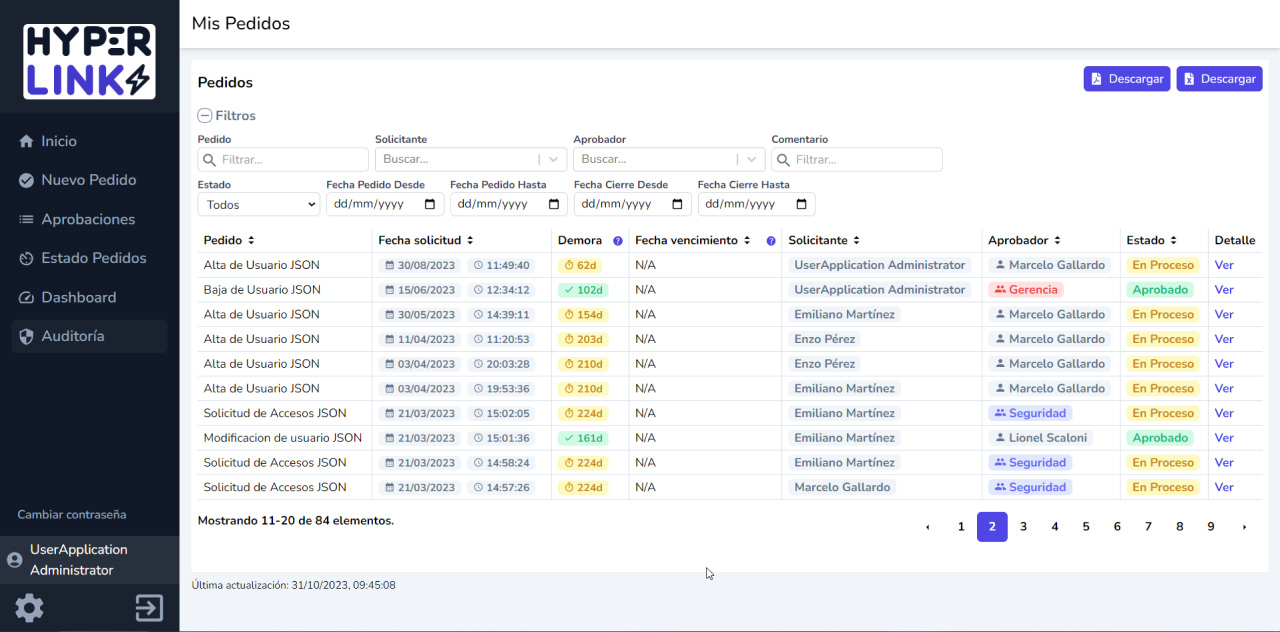The width and height of the screenshot is (1280, 632).
Task: Go to next page arrow in pagination
Action: point(1244,527)
